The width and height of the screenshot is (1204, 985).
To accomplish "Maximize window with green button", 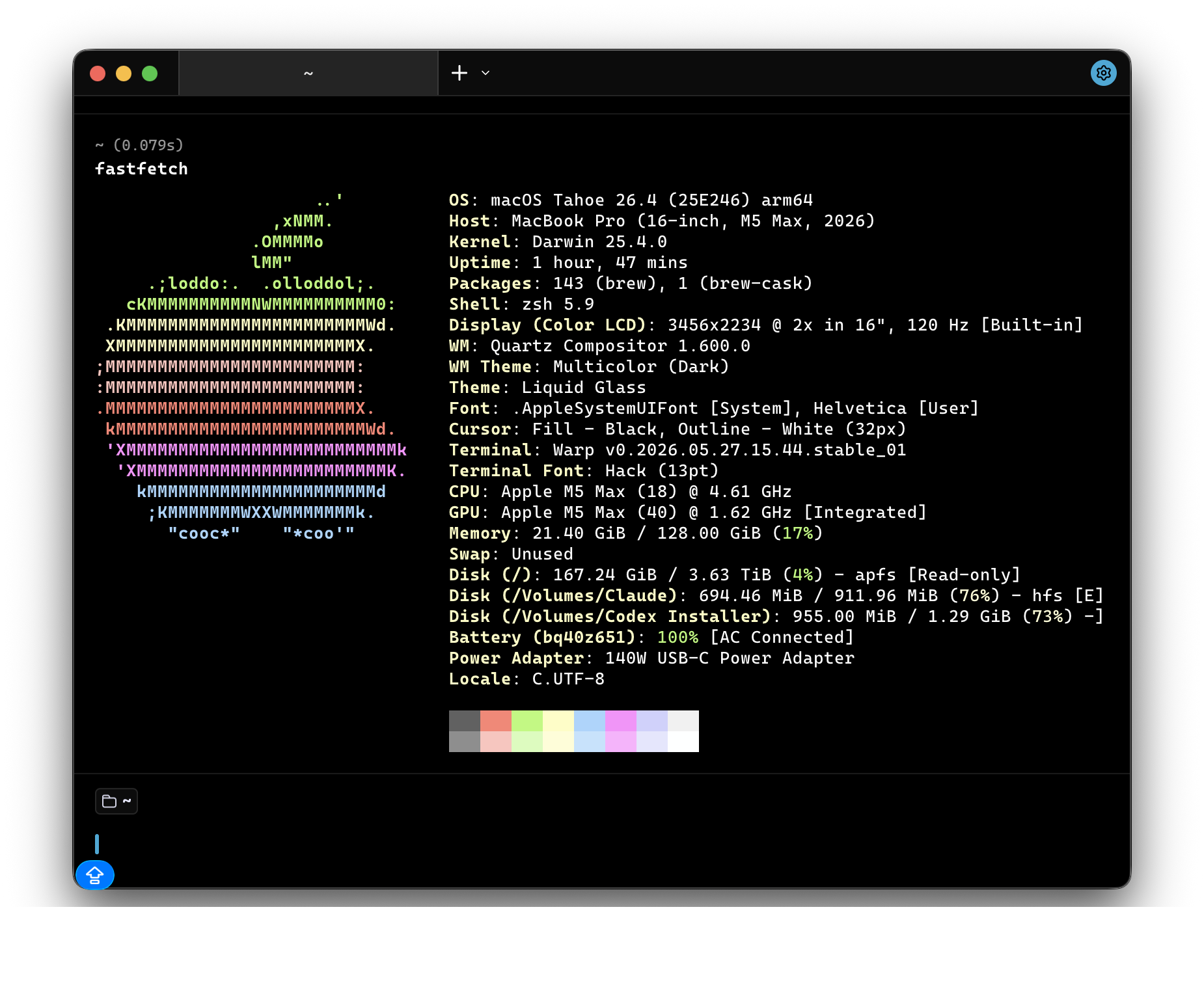I will click(150, 74).
